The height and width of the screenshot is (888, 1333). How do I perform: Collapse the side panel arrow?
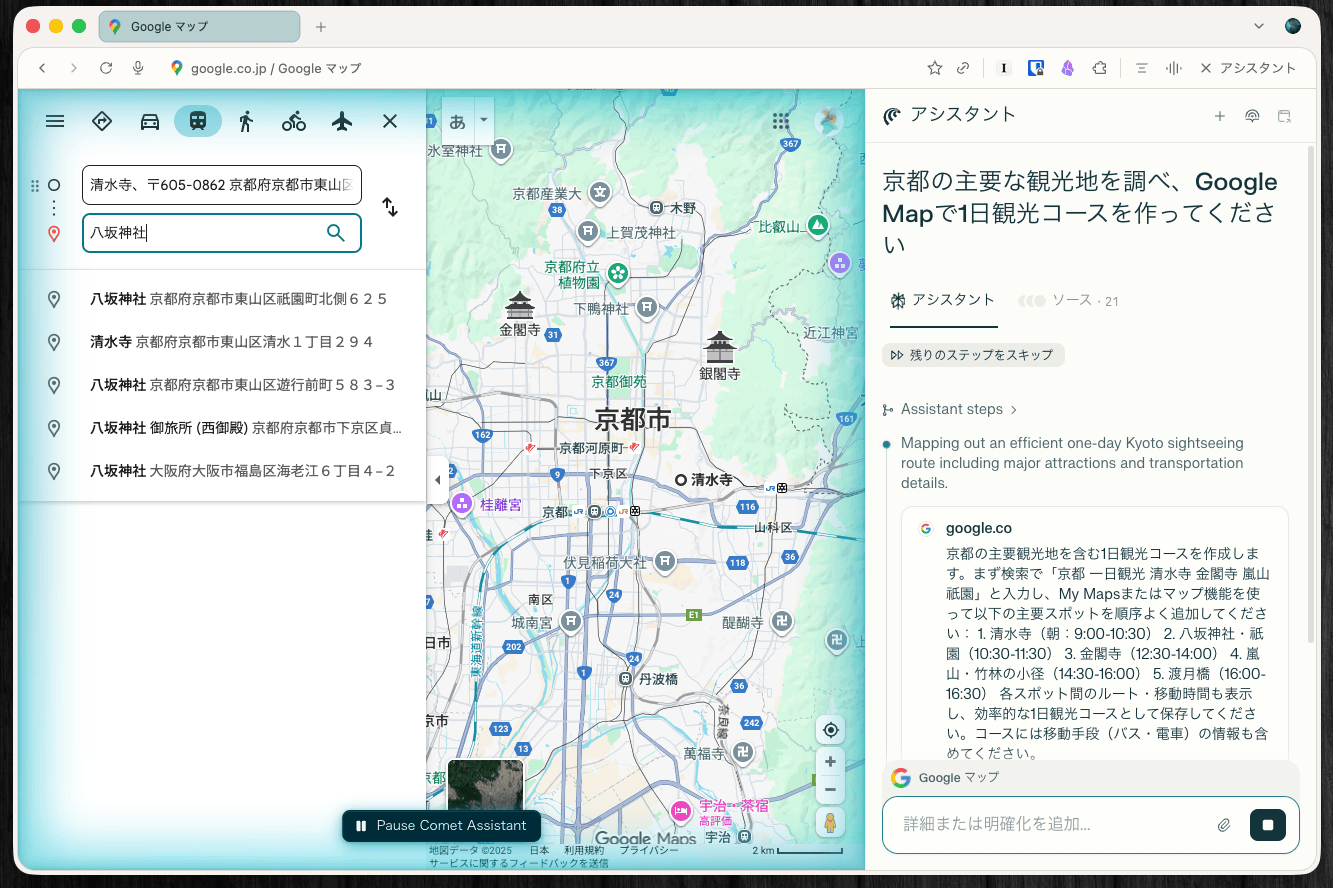436,480
